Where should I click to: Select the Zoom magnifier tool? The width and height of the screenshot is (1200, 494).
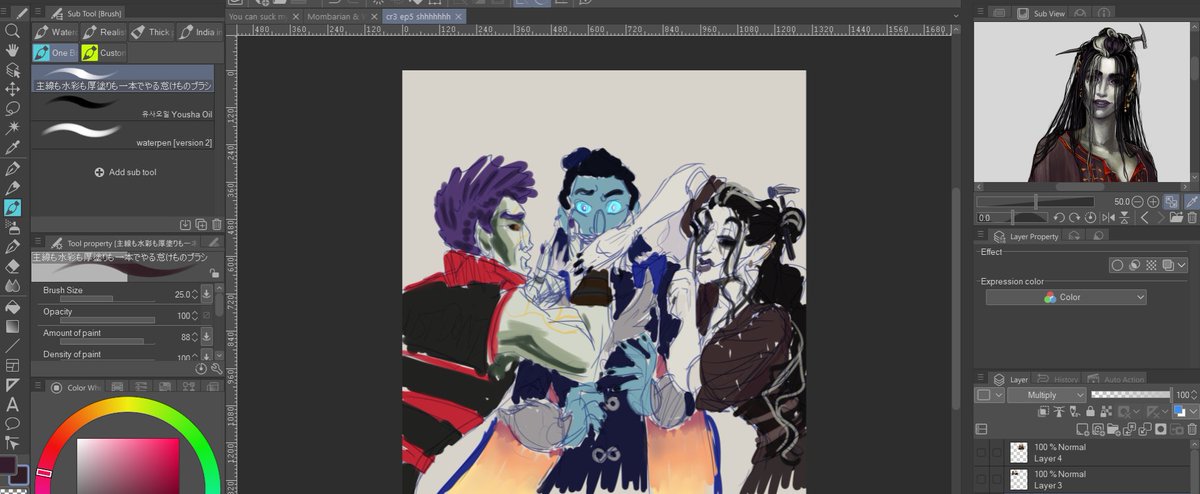(x=13, y=31)
